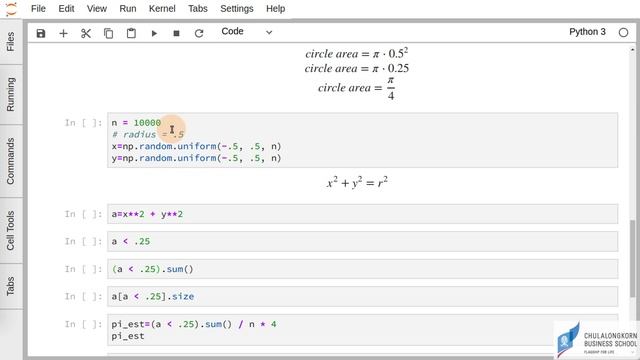
Task: Click the Python 3 kernel name
Action: 587,32
